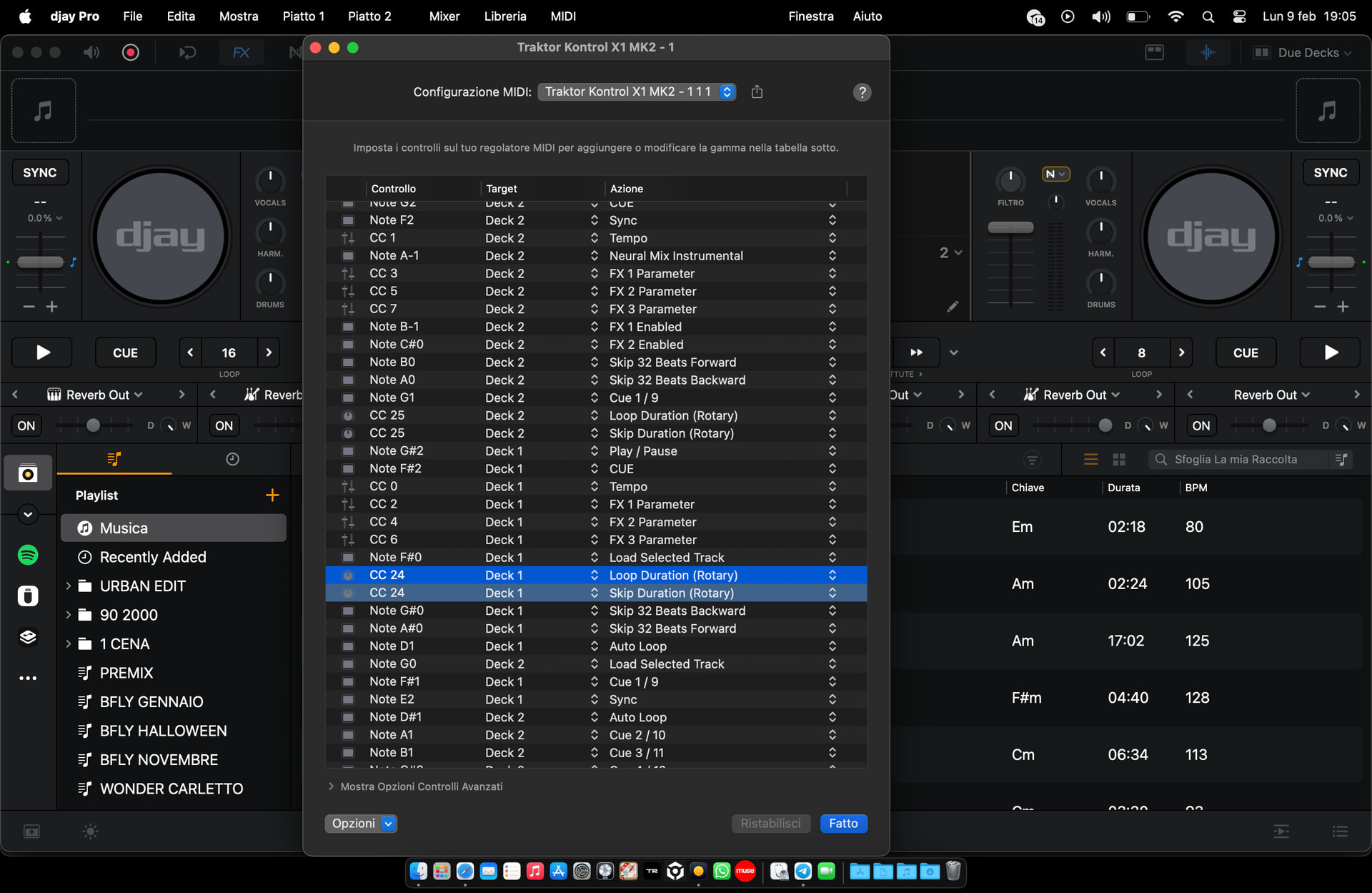Expand the URBAN EDIT folder

click(69, 586)
